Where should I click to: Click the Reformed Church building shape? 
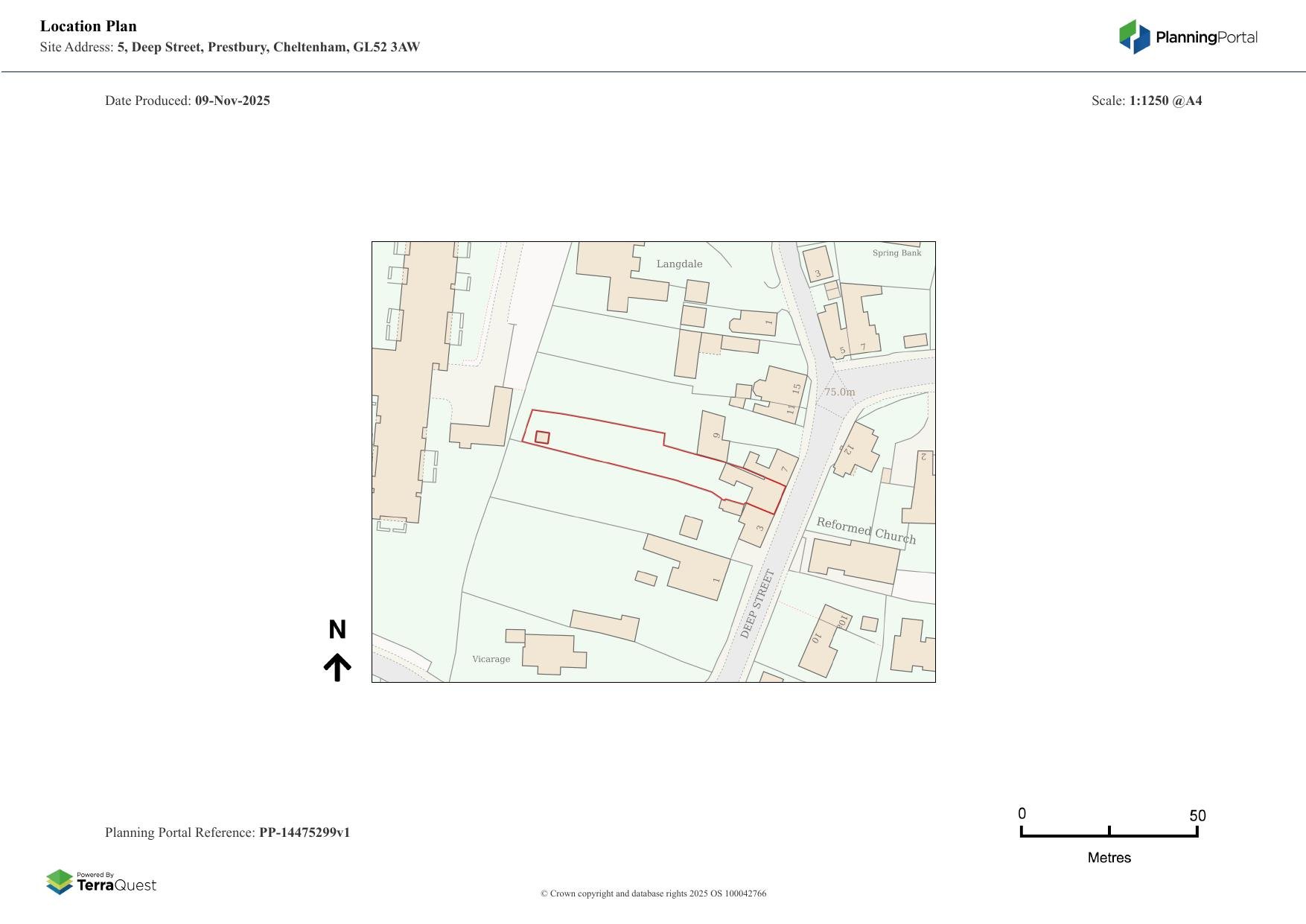[x=854, y=560]
